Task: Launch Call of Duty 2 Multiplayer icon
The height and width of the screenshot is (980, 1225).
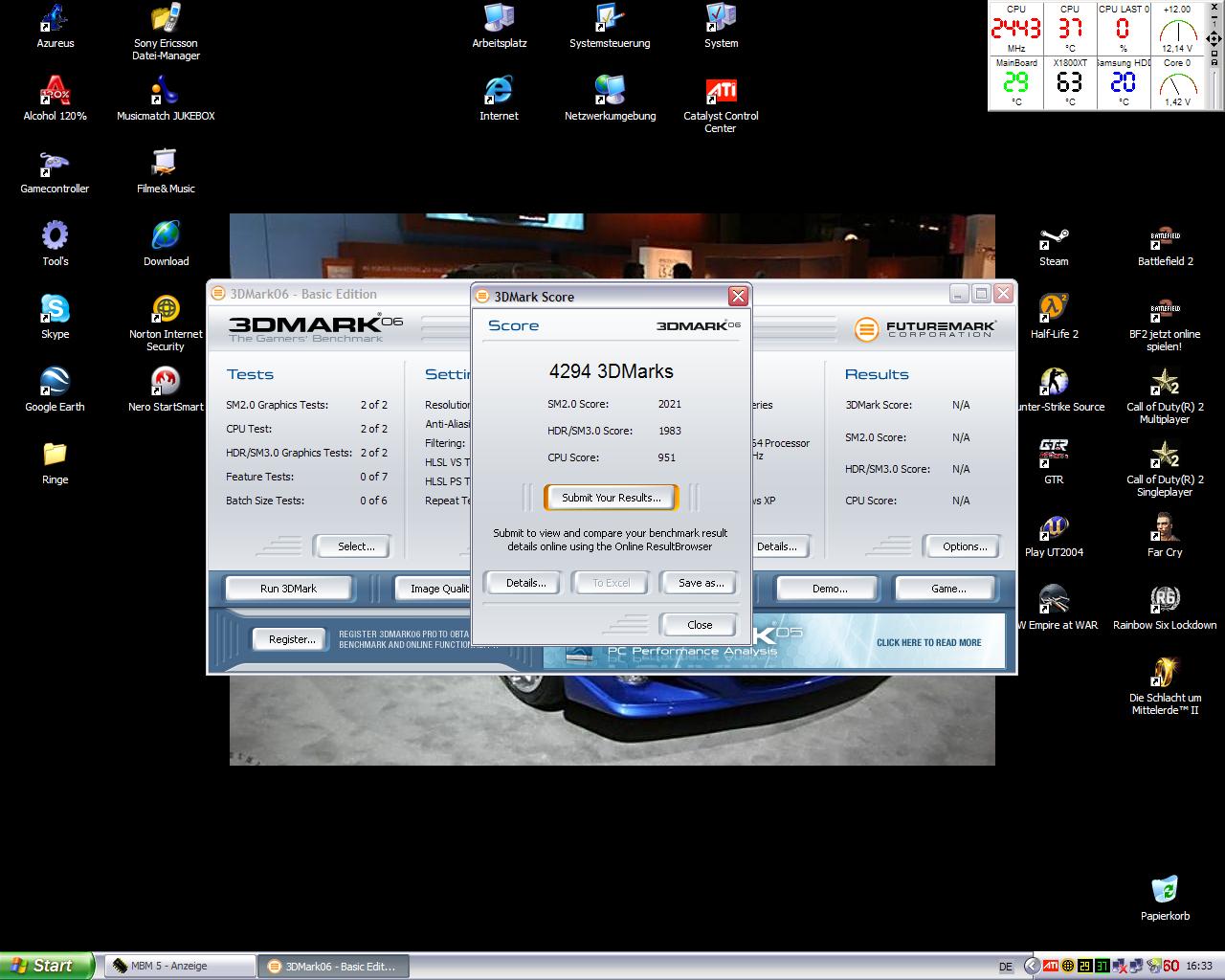Action: [x=1165, y=395]
